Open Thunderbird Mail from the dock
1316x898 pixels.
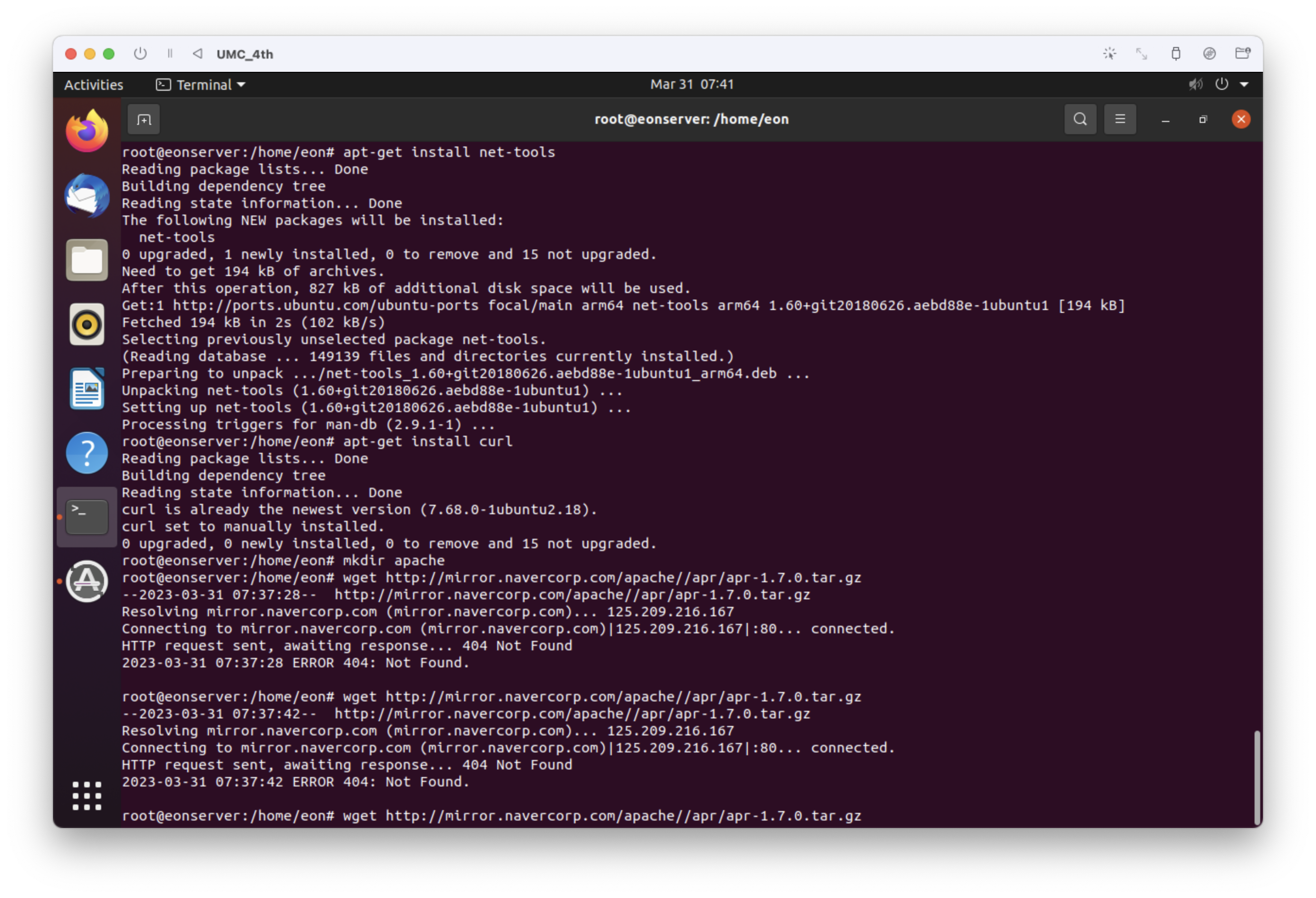[x=87, y=196]
